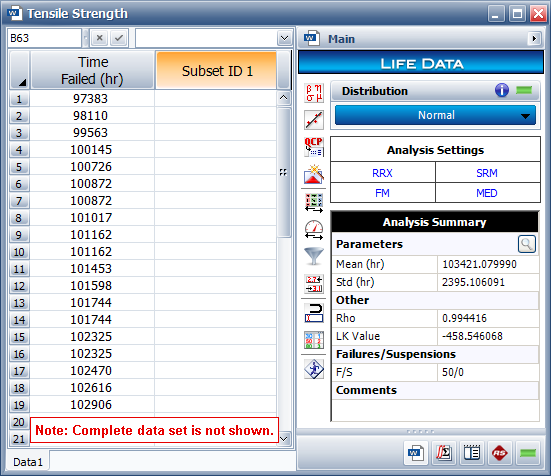The width and height of the screenshot is (551, 476).
Task: Click the Calculate parameters icon
Action: click(314, 93)
